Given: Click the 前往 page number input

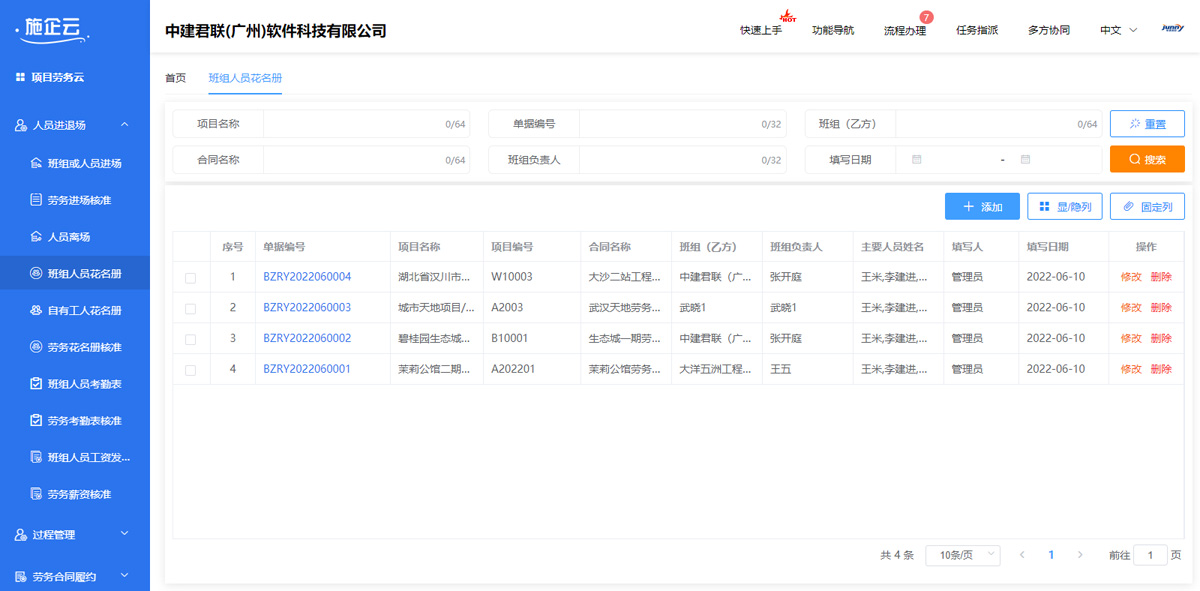Looking at the screenshot, I should 1150,555.
